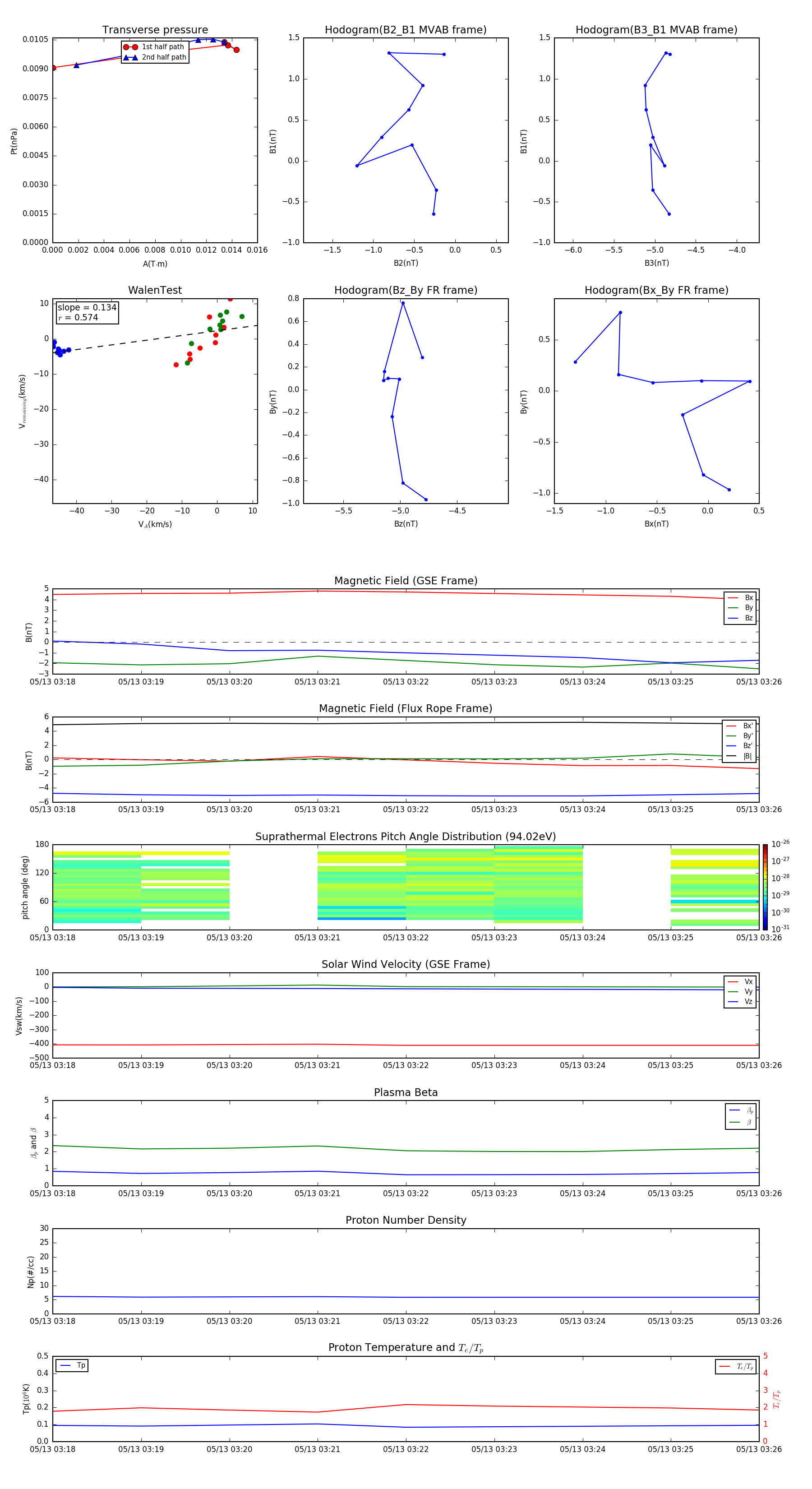
Task: Click the By entry in GSE Frame legend
Action: pos(740,607)
